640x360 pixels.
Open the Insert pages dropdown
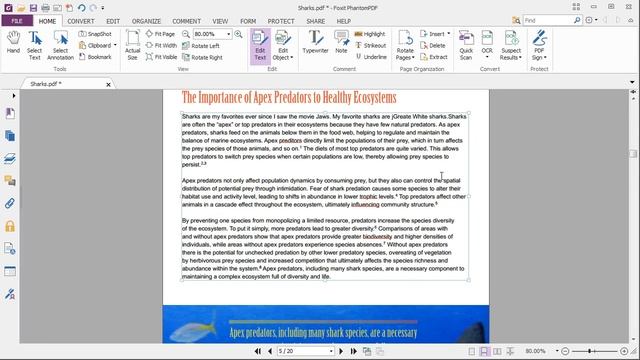[x=435, y=34]
